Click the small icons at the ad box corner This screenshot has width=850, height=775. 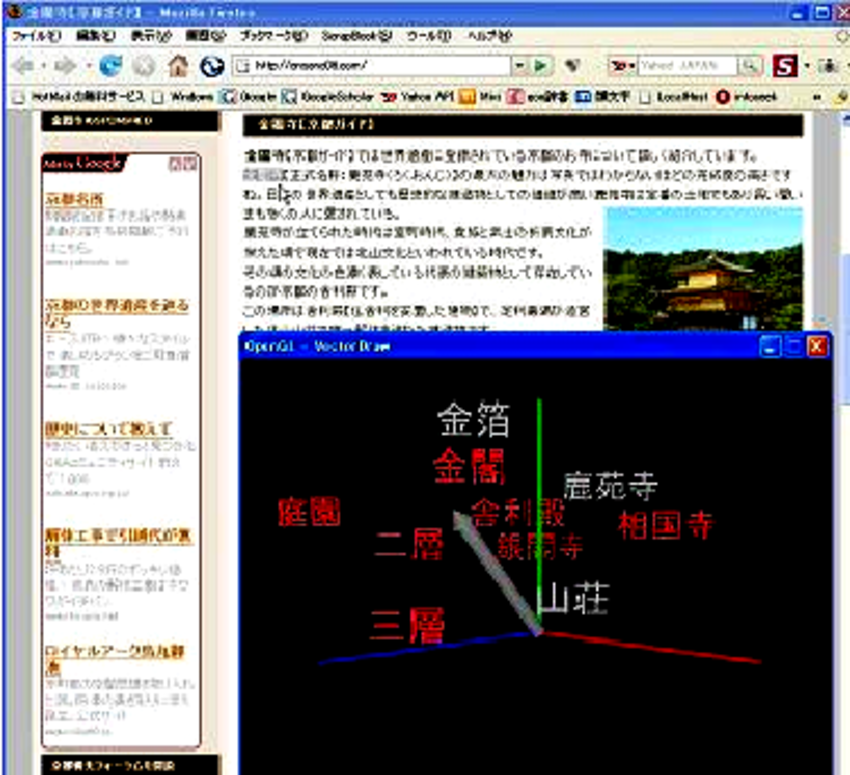point(183,164)
